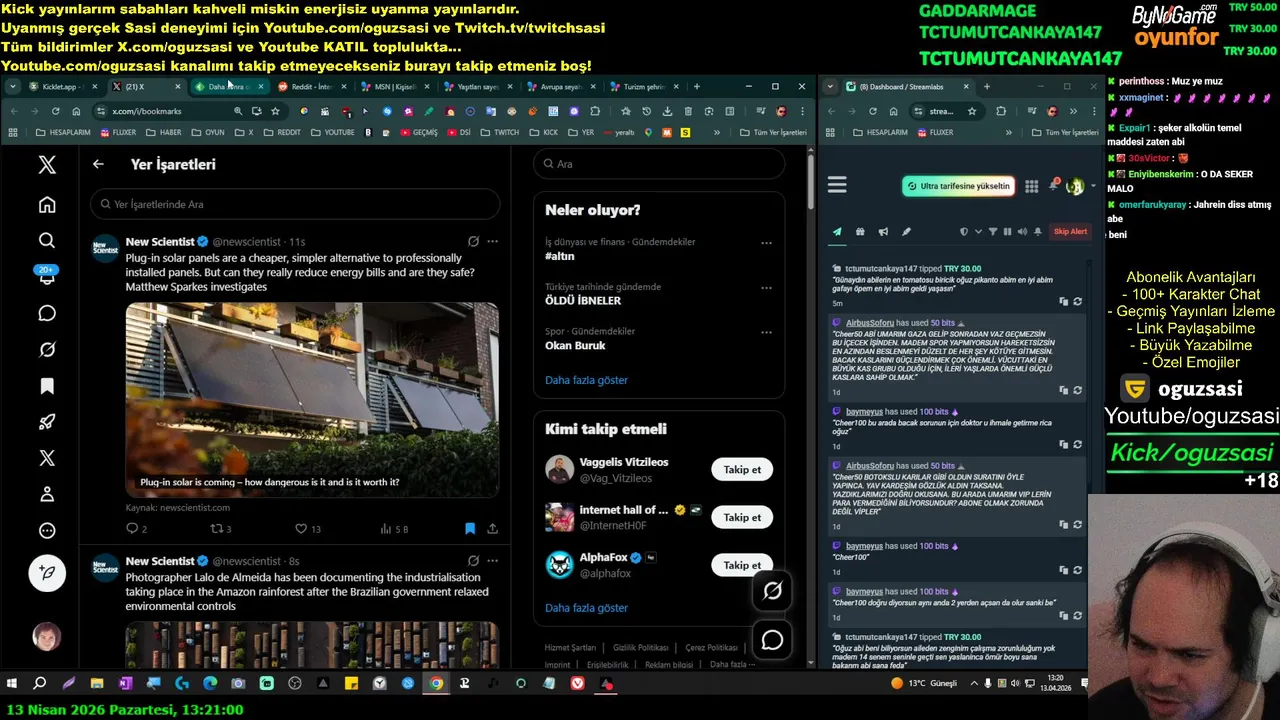
Task: Open the Bookmarks icon in X sidebar
Action: tap(47, 386)
